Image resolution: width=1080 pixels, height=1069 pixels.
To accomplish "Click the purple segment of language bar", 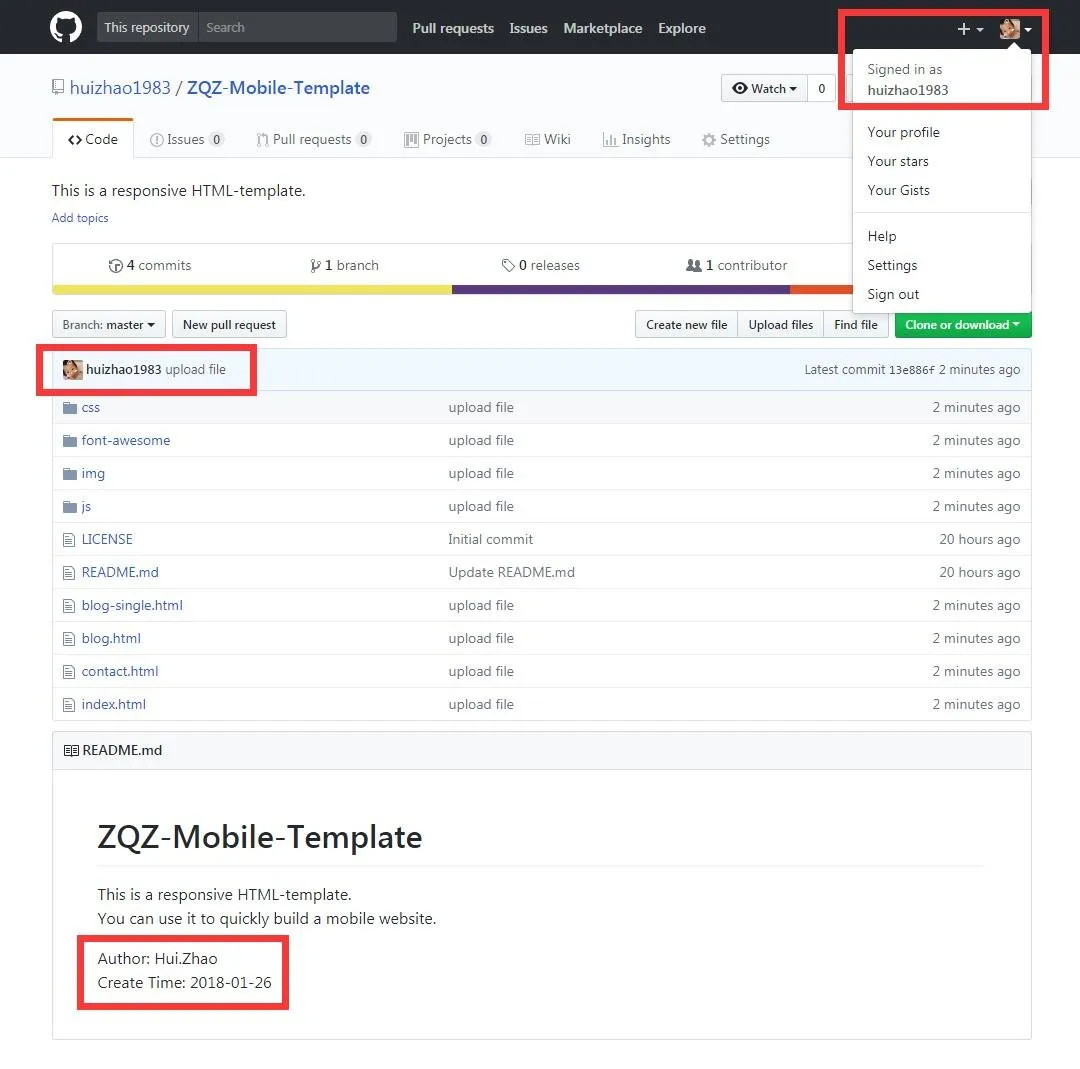I will pyautogui.click(x=621, y=290).
